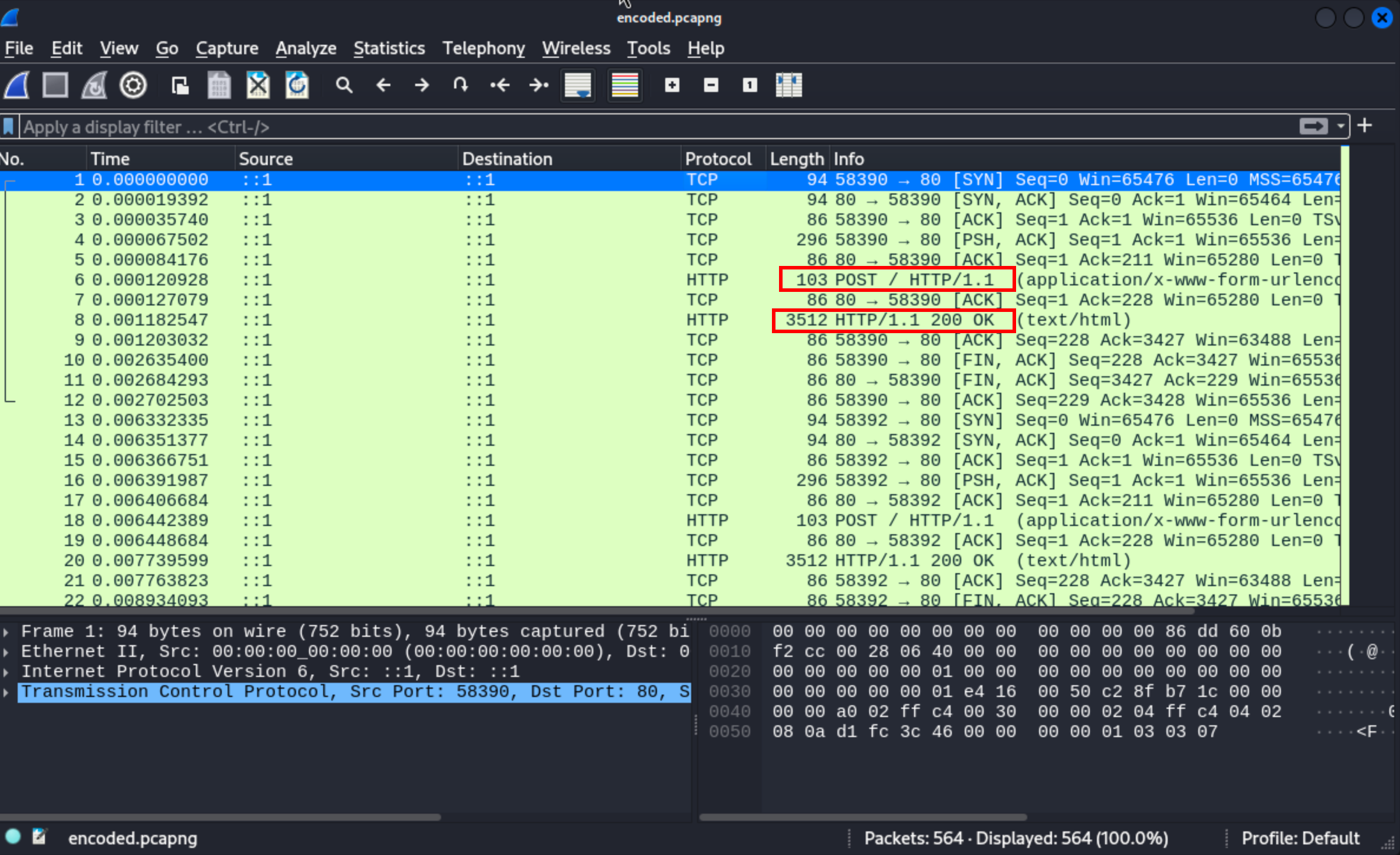Sort by the Time column header
Viewport: 1400px width, 855px height.
[x=160, y=159]
